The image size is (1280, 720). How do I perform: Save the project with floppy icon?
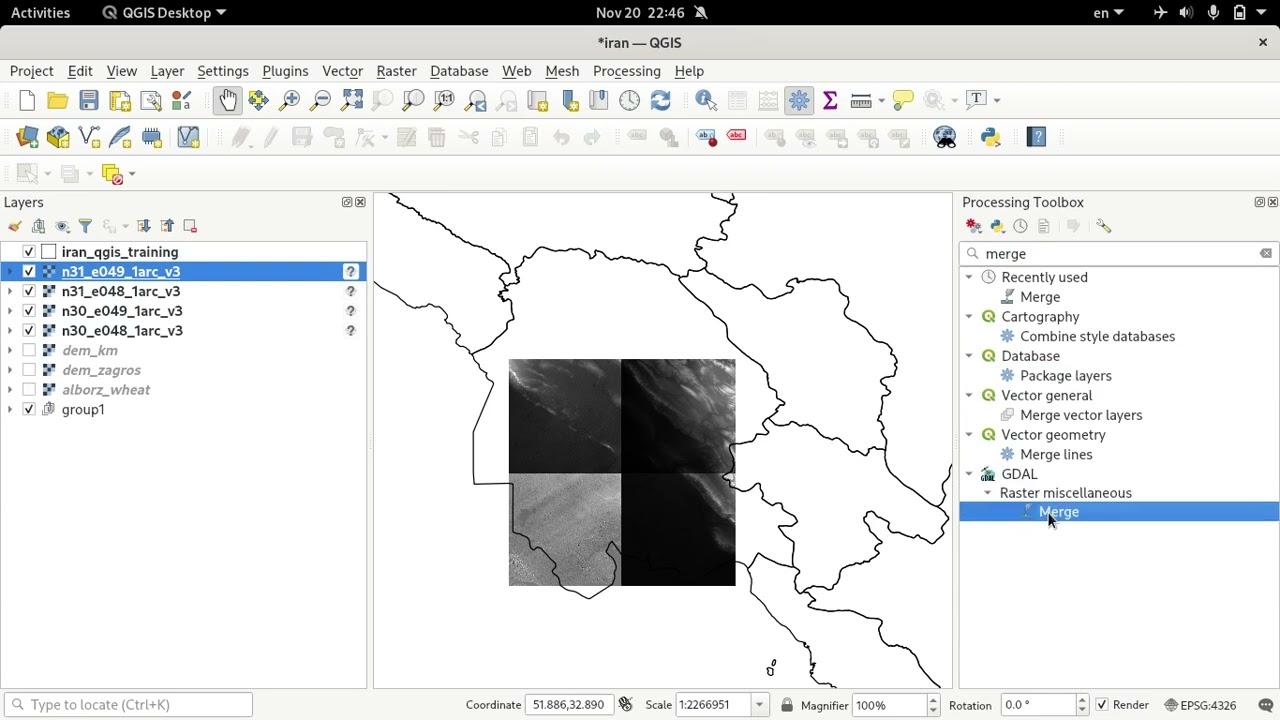coord(89,100)
